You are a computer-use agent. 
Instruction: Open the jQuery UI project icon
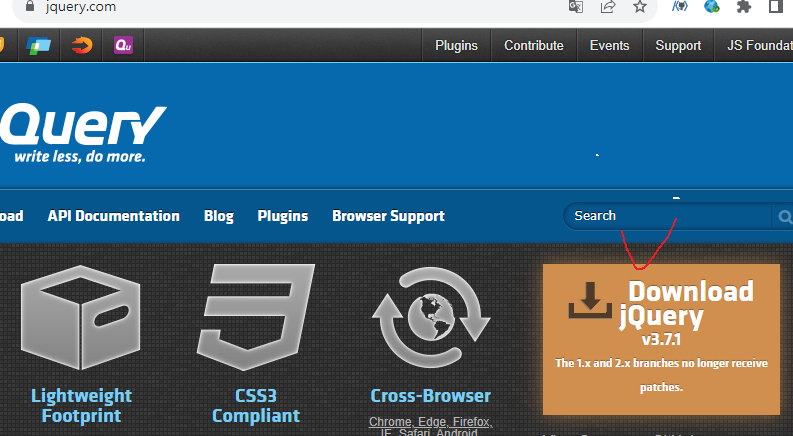pyautogui.click(x=39, y=46)
